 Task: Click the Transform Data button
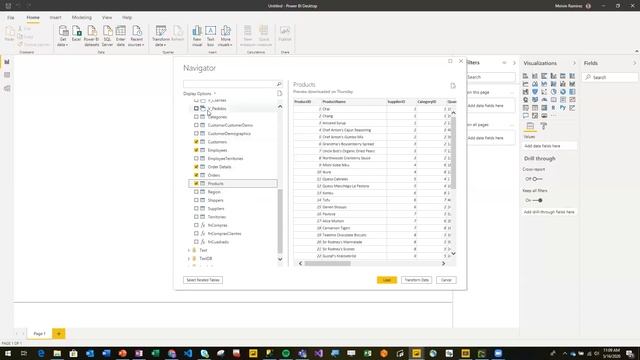pyautogui.click(x=416, y=280)
